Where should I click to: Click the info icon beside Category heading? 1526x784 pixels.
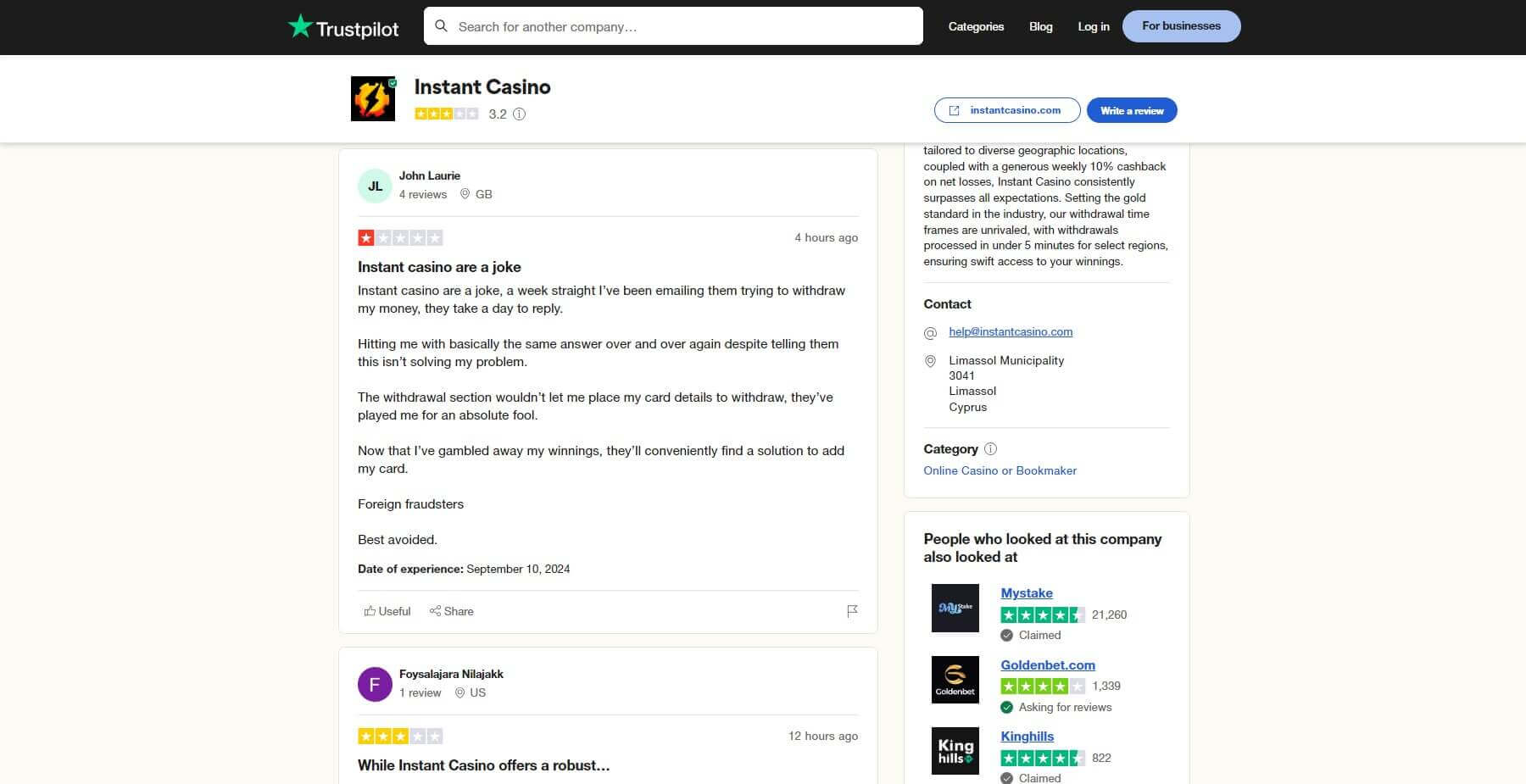point(989,449)
